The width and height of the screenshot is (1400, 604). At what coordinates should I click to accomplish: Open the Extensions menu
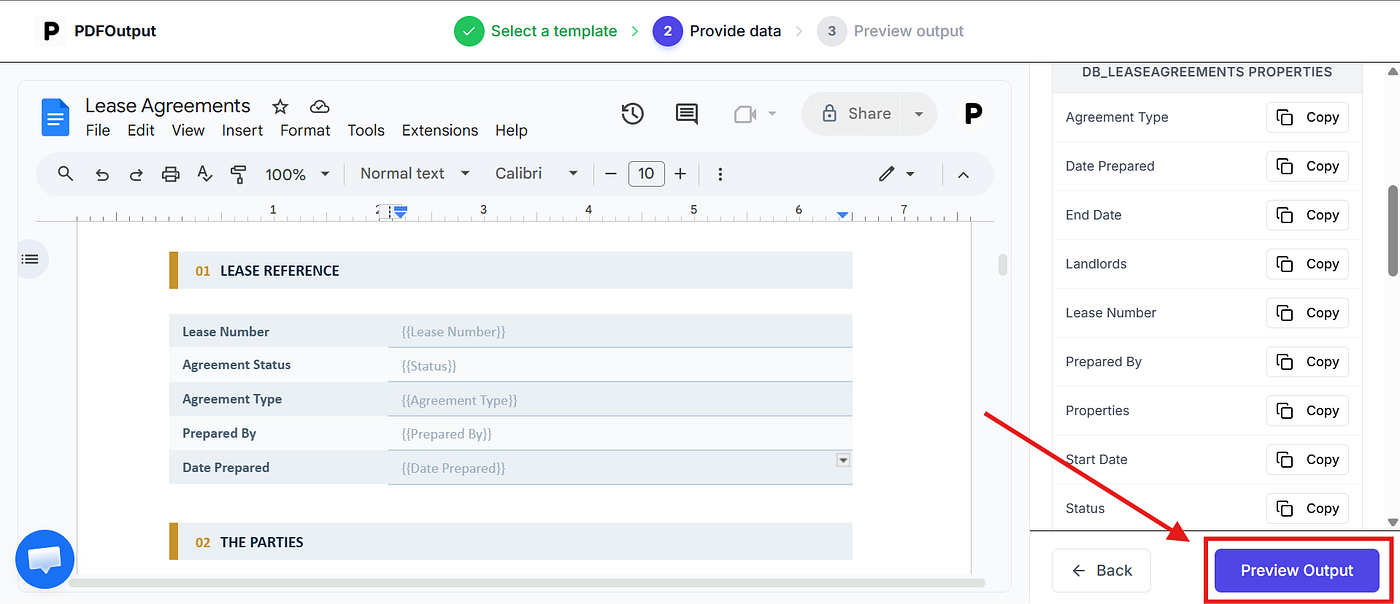440,130
